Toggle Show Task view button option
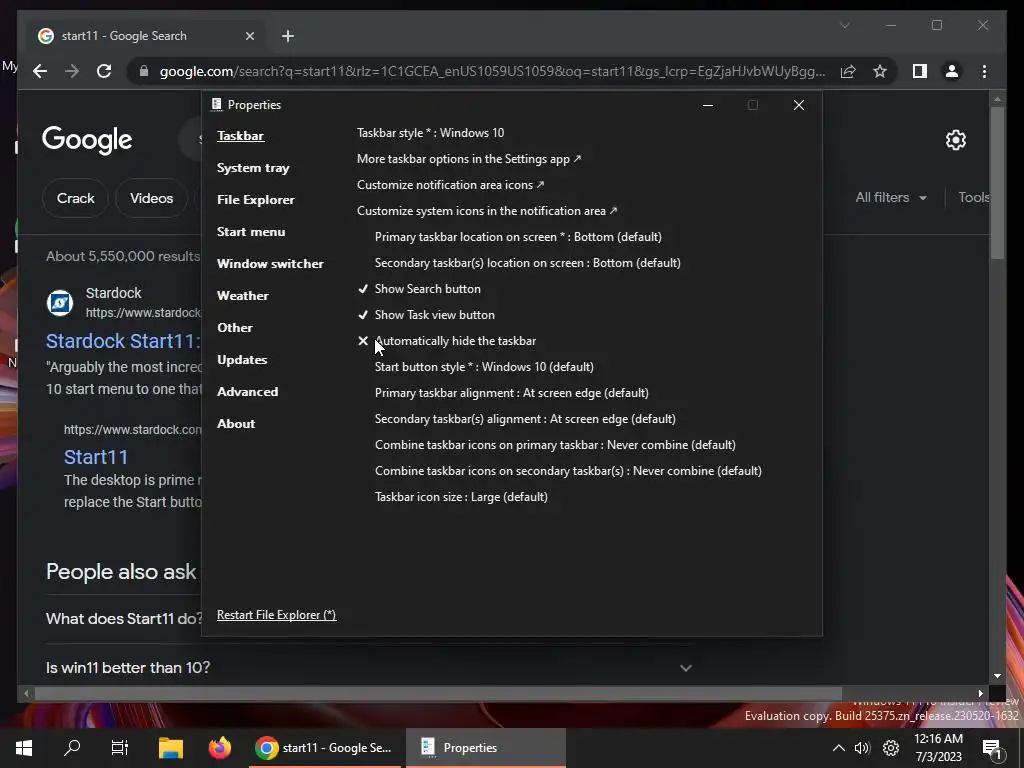The width and height of the screenshot is (1024, 768). coord(426,315)
